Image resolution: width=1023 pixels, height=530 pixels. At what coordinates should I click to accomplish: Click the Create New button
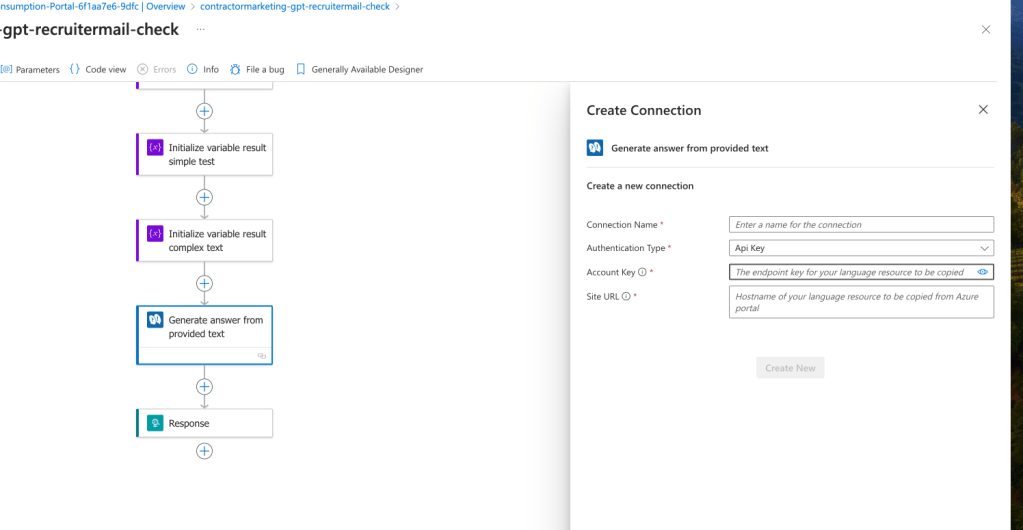[x=790, y=367]
